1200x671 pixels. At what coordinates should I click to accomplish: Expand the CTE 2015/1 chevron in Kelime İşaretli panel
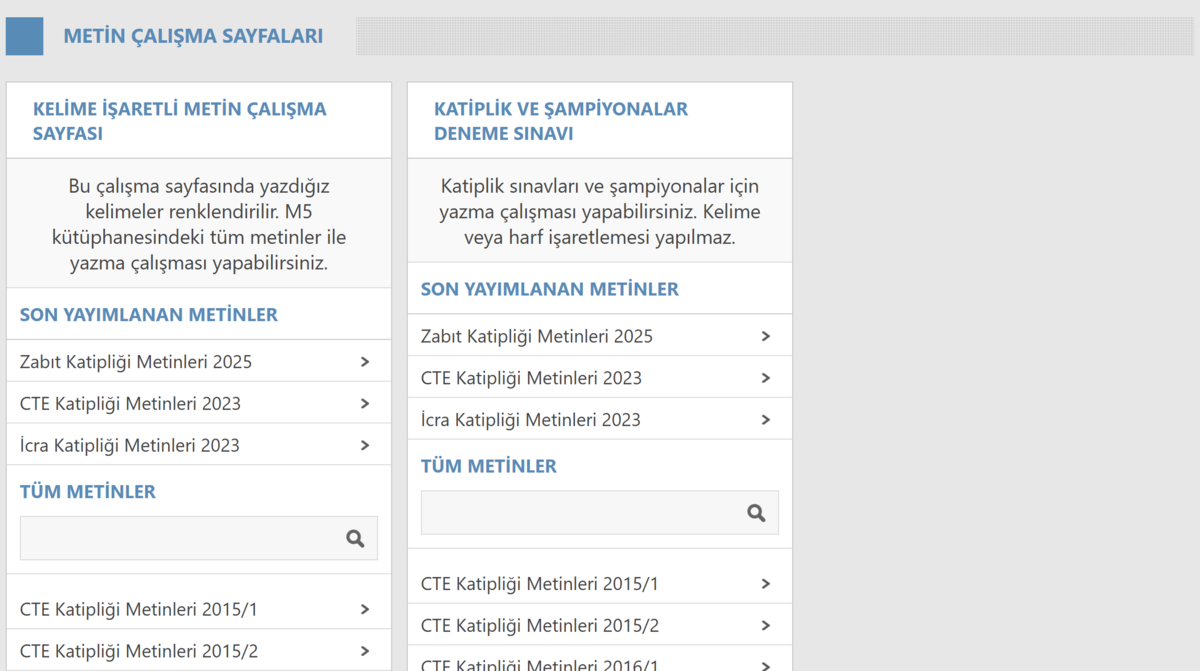[365, 609]
